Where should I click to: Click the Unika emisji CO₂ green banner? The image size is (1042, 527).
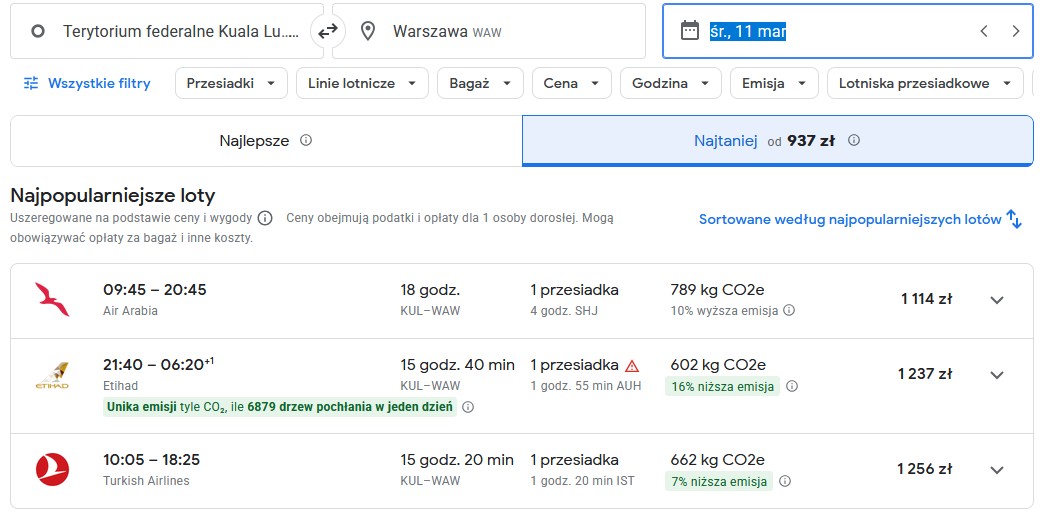pos(280,407)
